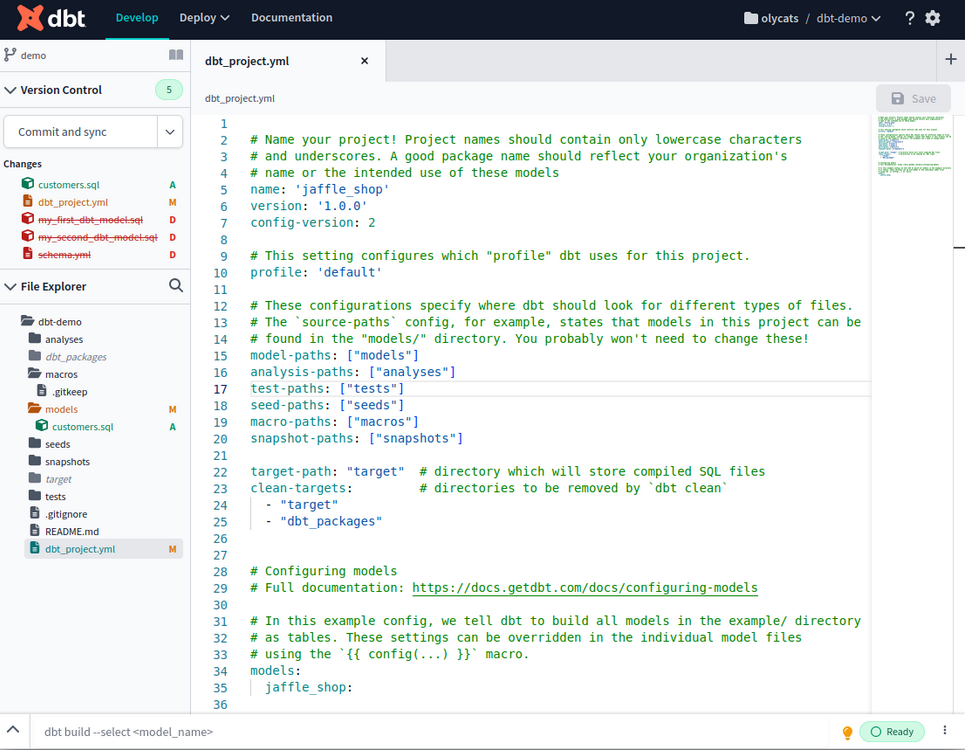
Task: Click the customers.sql cube icon in File Explorer
Action: pos(42,426)
